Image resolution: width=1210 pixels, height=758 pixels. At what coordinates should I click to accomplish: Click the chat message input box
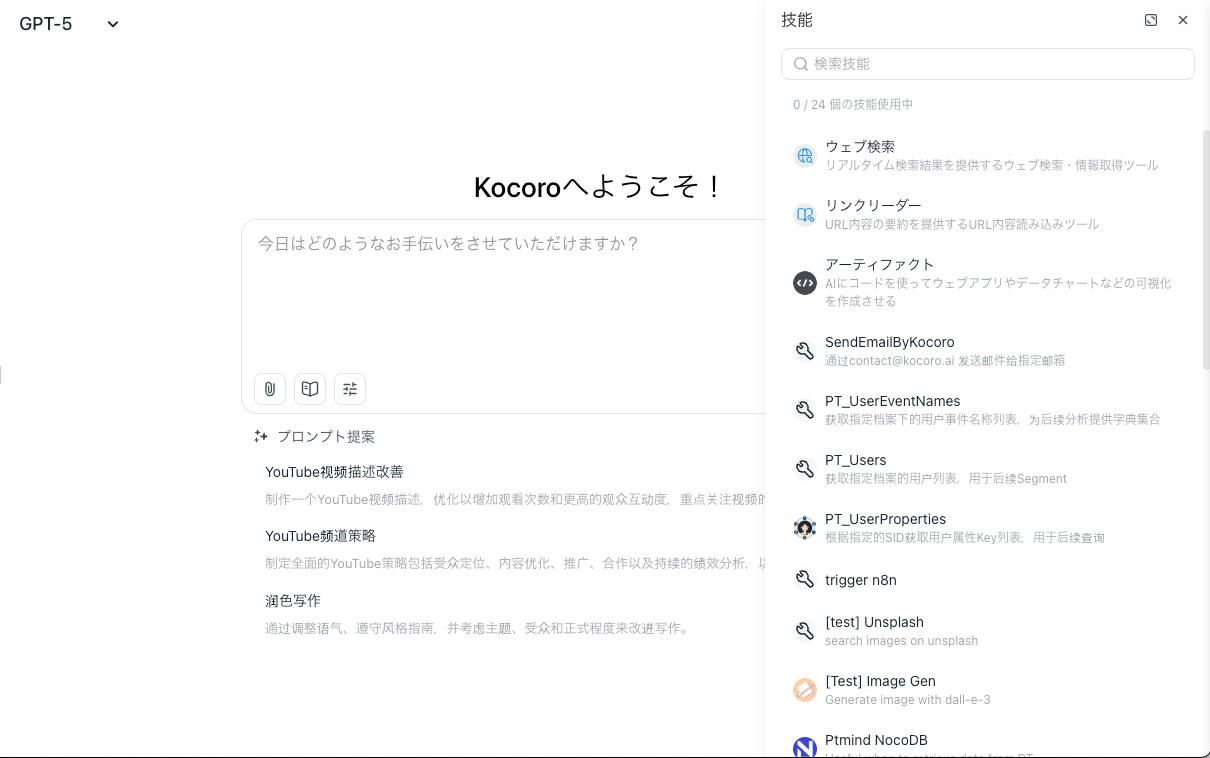(x=500, y=290)
